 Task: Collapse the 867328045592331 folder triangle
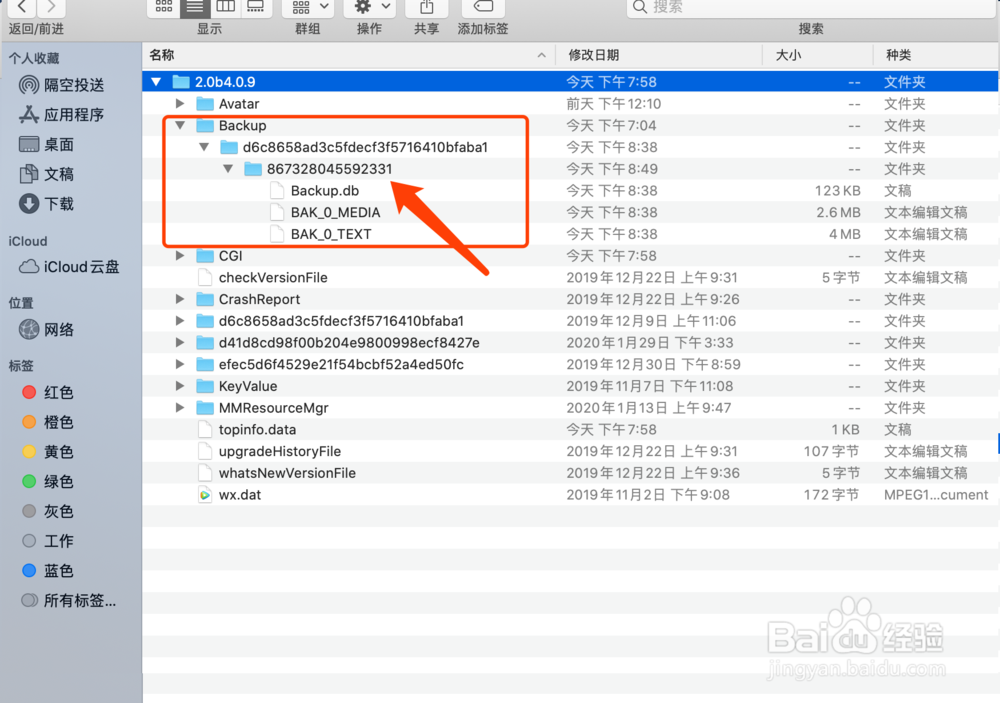click(x=228, y=168)
